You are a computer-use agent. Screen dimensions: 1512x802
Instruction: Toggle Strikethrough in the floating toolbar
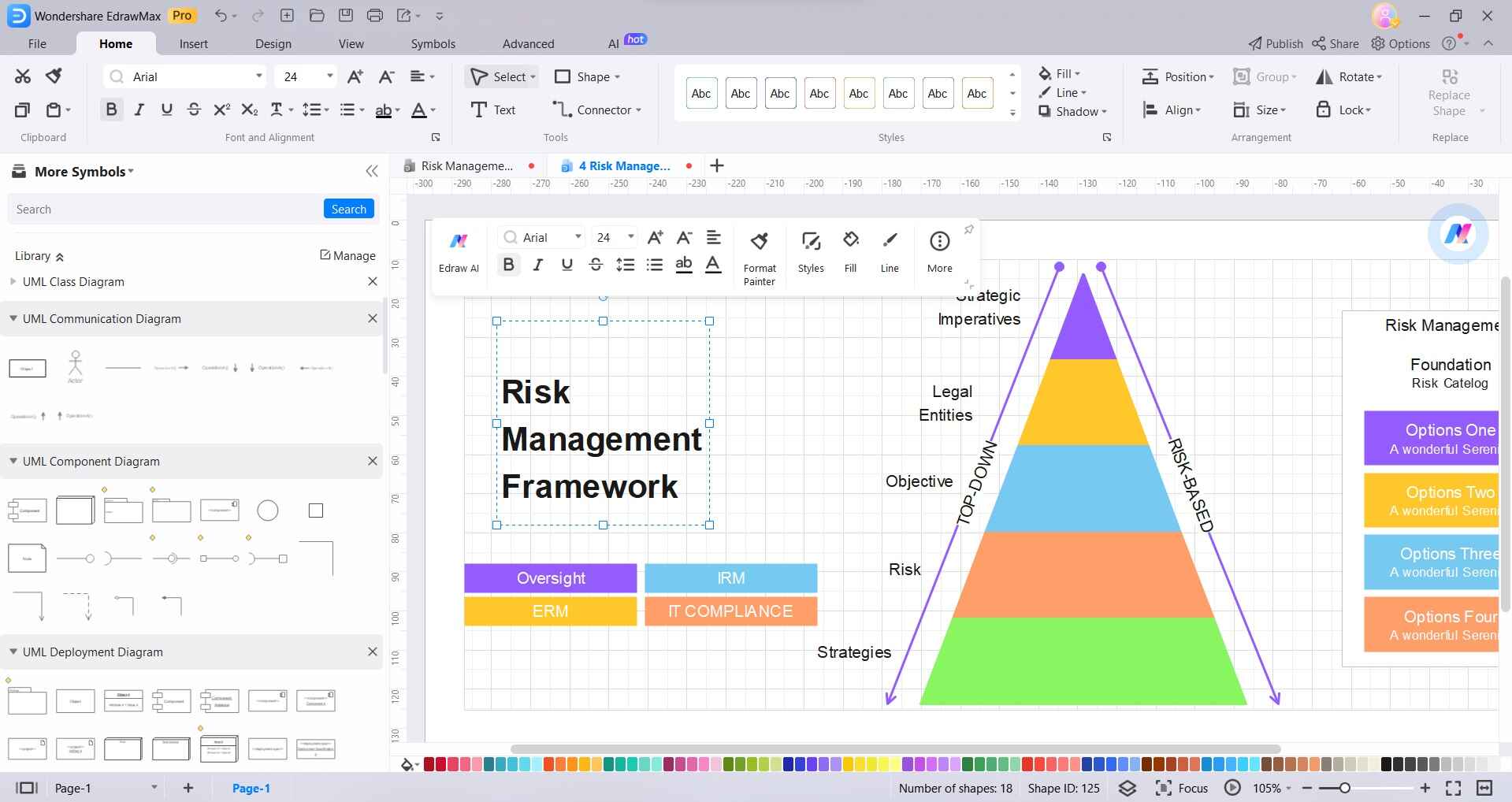click(596, 265)
